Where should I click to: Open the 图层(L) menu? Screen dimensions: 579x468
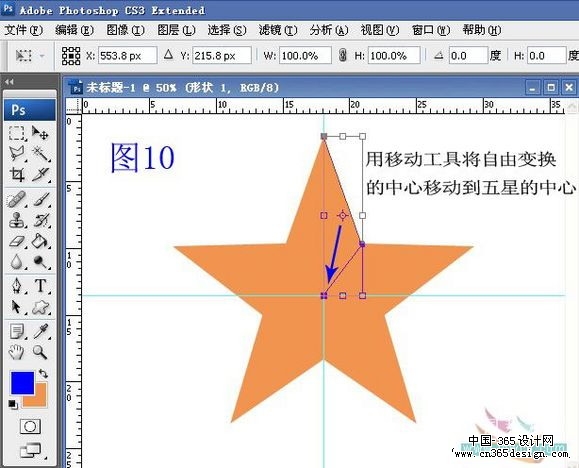[x=176, y=30]
